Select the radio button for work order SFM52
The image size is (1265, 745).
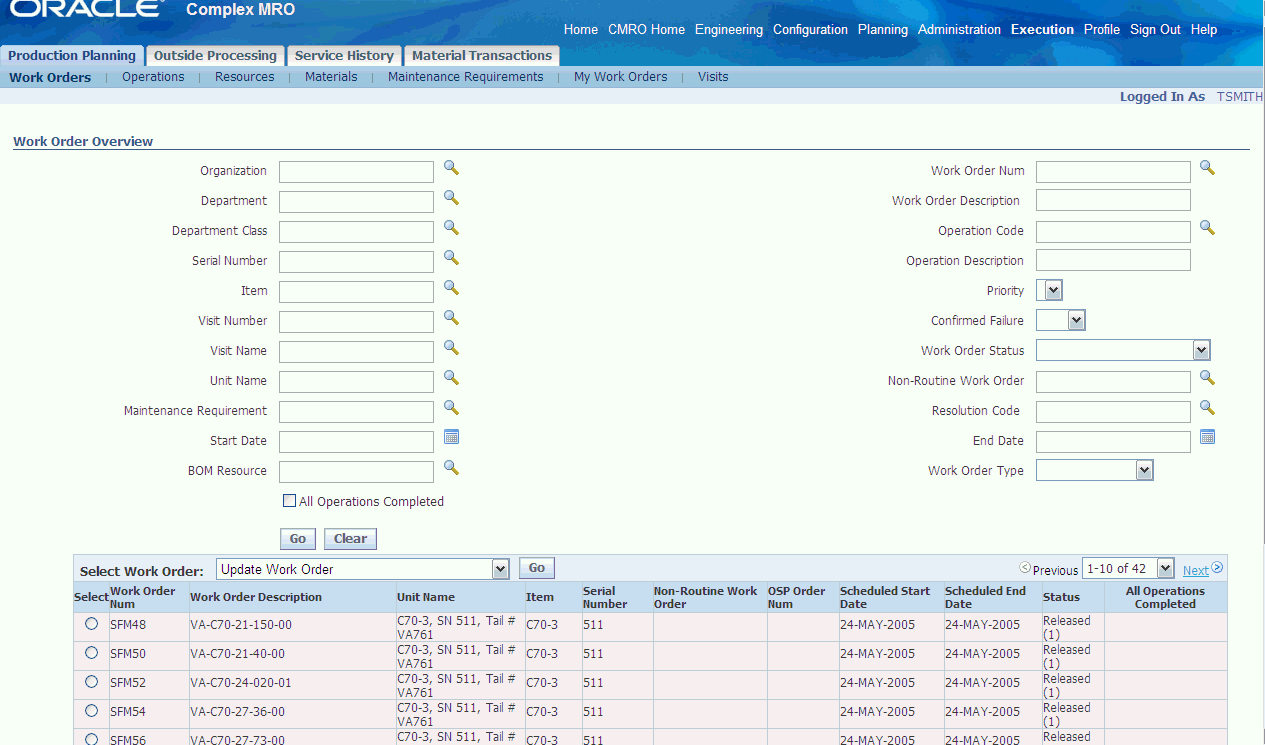pos(91,681)
